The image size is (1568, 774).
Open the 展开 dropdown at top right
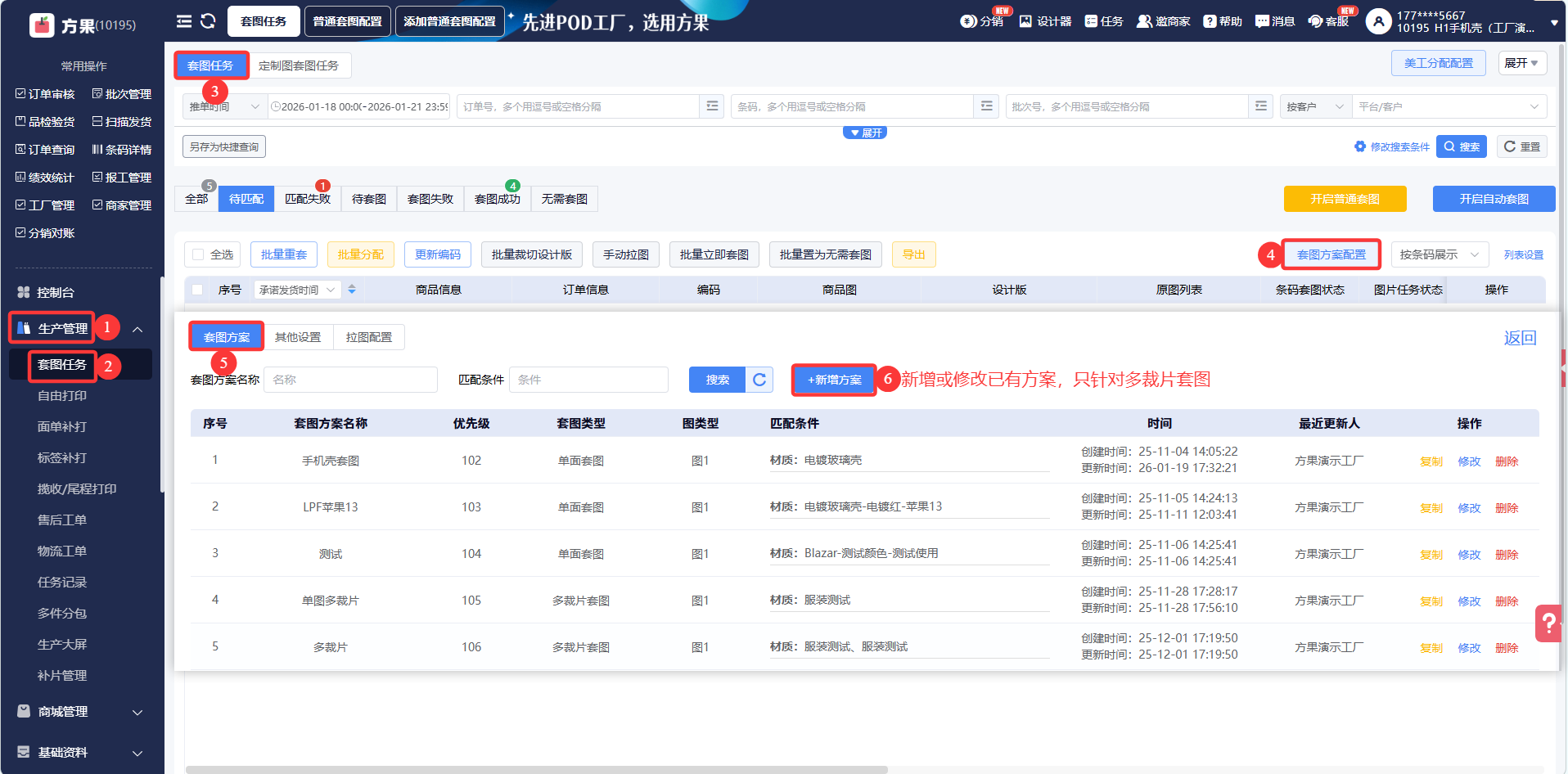1521,63
